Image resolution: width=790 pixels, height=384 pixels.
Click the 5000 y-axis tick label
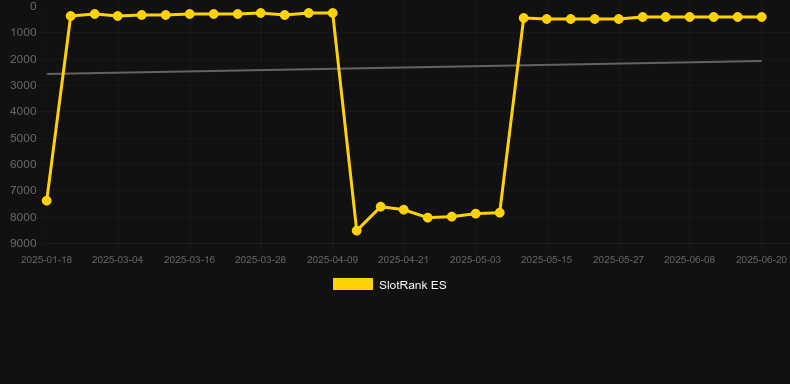pos(23,138)
